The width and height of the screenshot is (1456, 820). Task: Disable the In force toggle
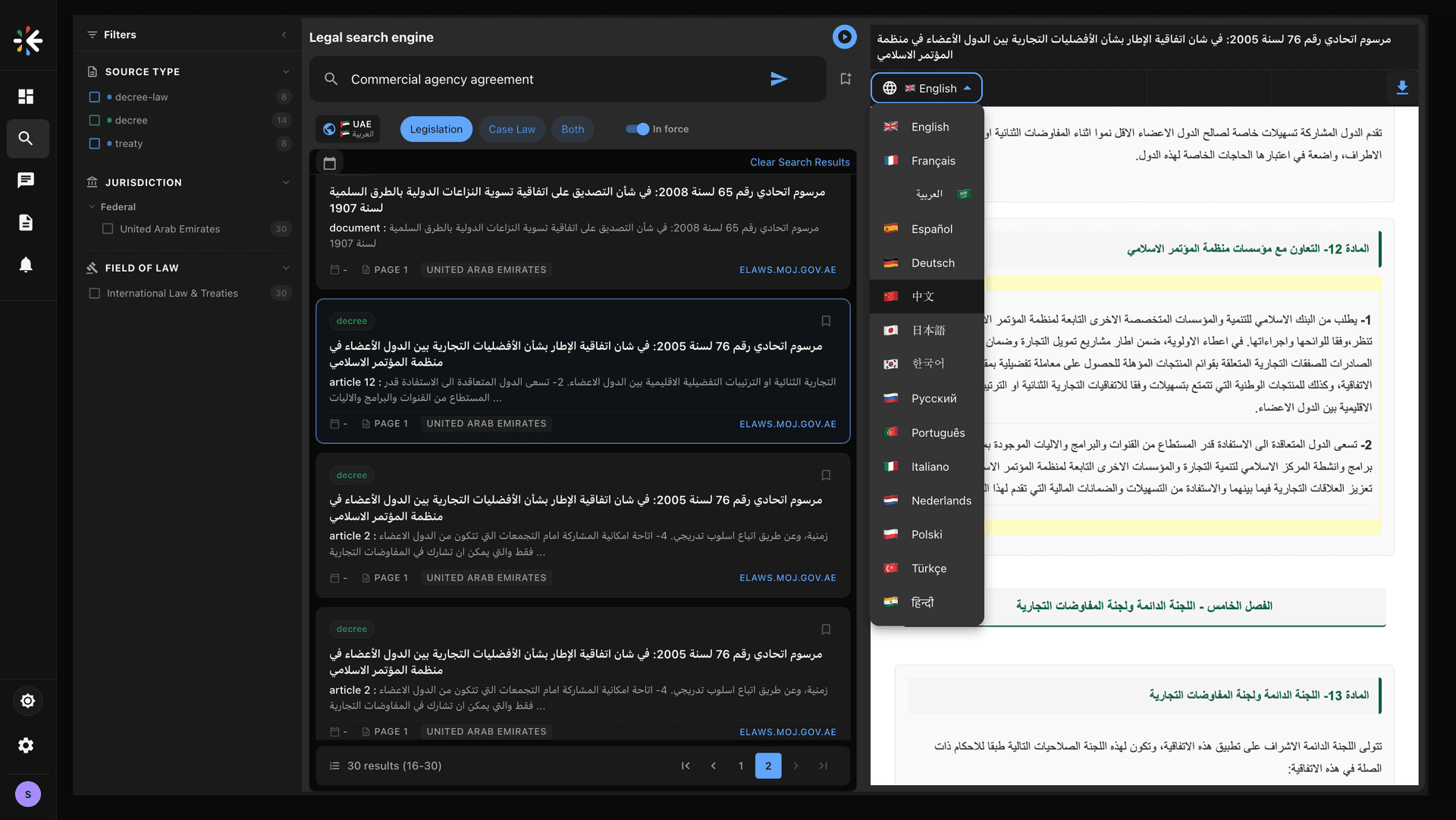(x=636, y=129)
